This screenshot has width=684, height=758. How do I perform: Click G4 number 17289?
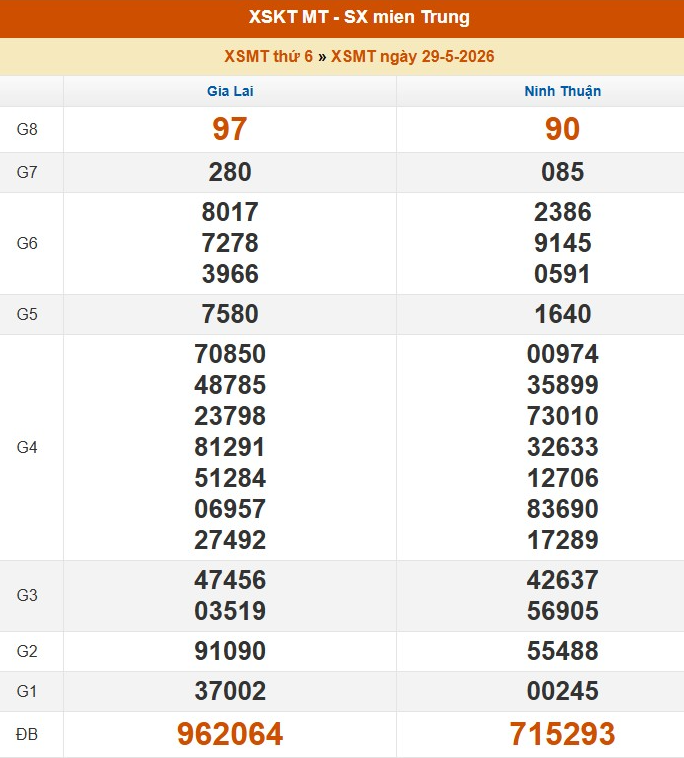[x=563, y=540]
